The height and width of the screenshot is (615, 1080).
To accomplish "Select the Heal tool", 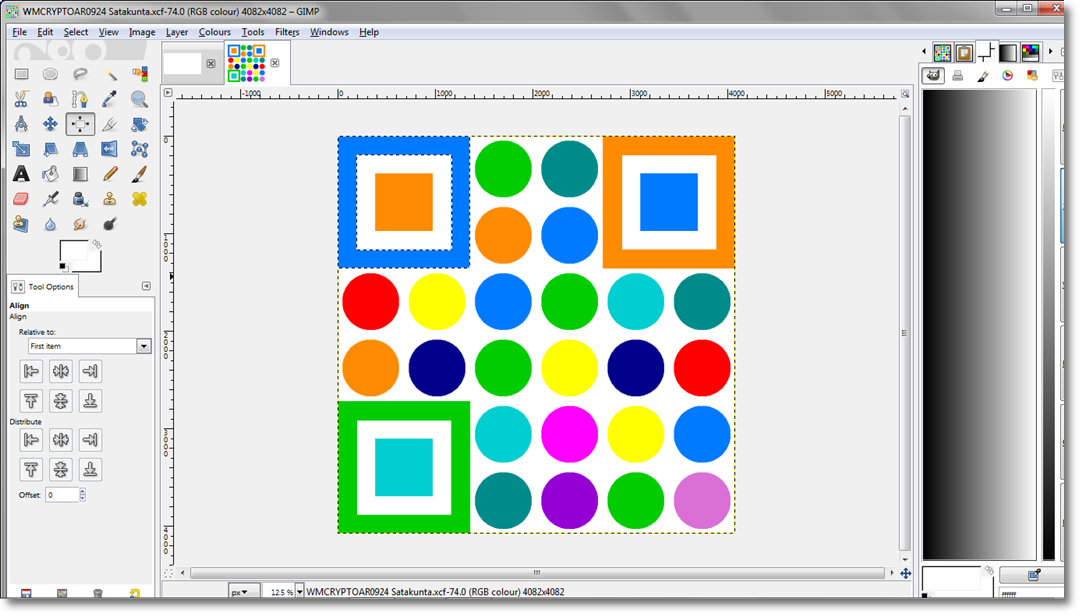I will pyautogui.click(x=139, y=199).
